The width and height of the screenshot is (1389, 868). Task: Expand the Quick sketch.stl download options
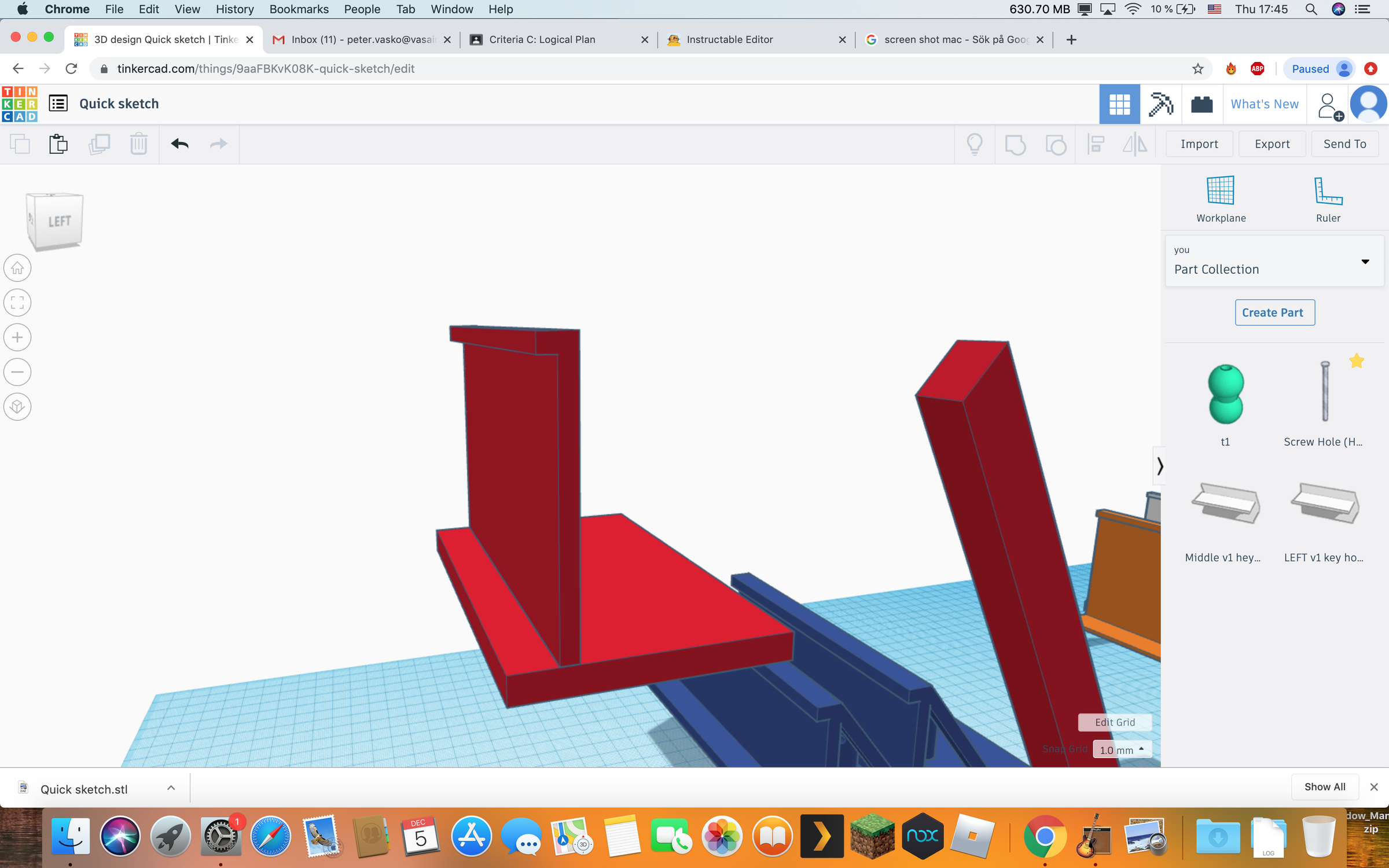pos(170,788)
